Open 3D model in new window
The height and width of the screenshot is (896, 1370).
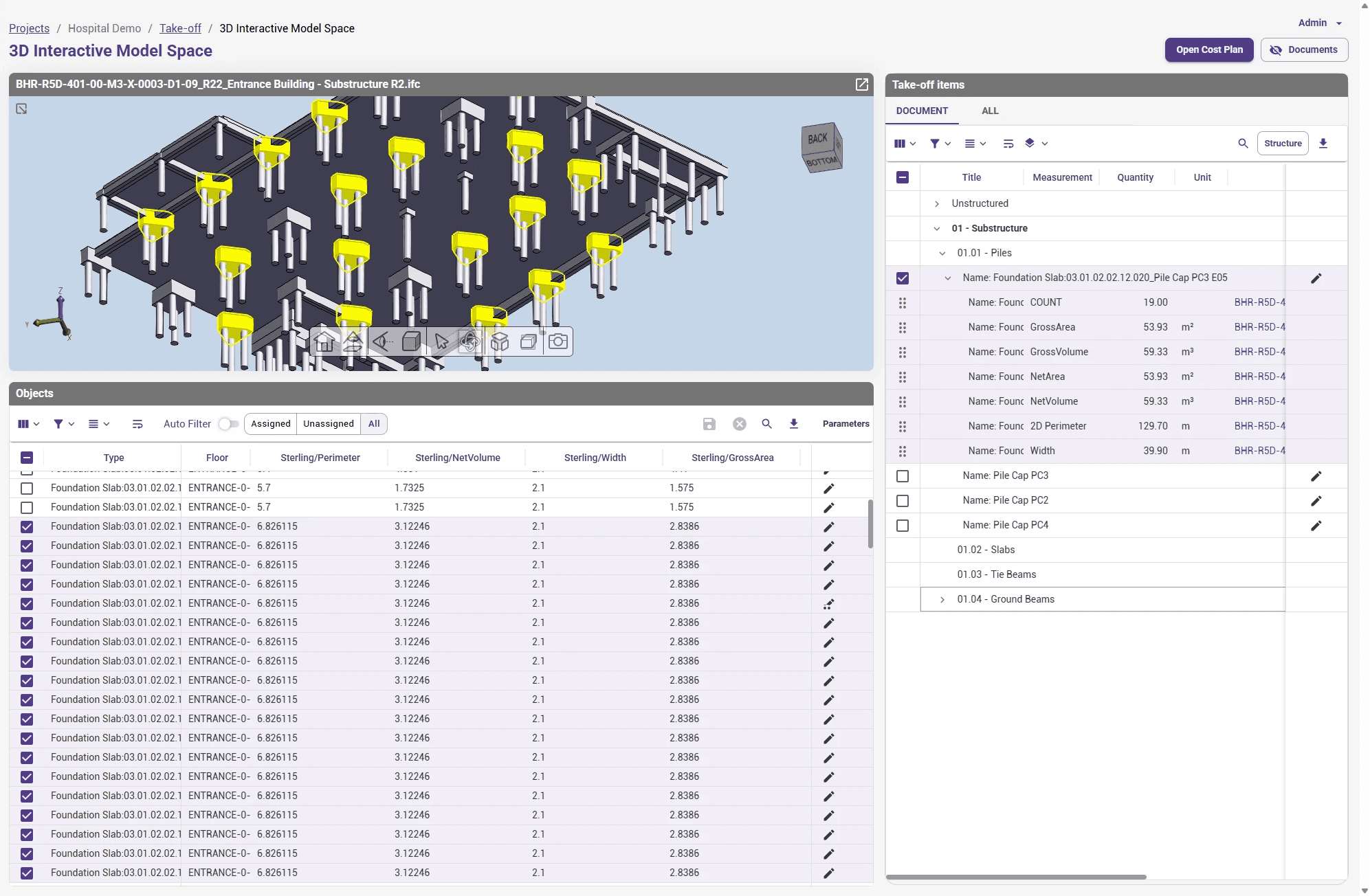click(x=861, y=84)
